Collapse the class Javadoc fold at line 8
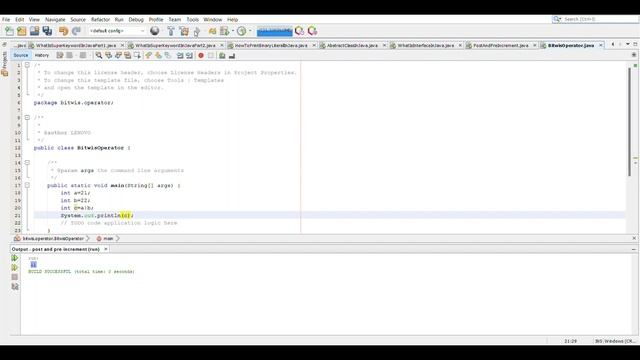This screenshot has height=360, width=640. [x=27, y=118]
